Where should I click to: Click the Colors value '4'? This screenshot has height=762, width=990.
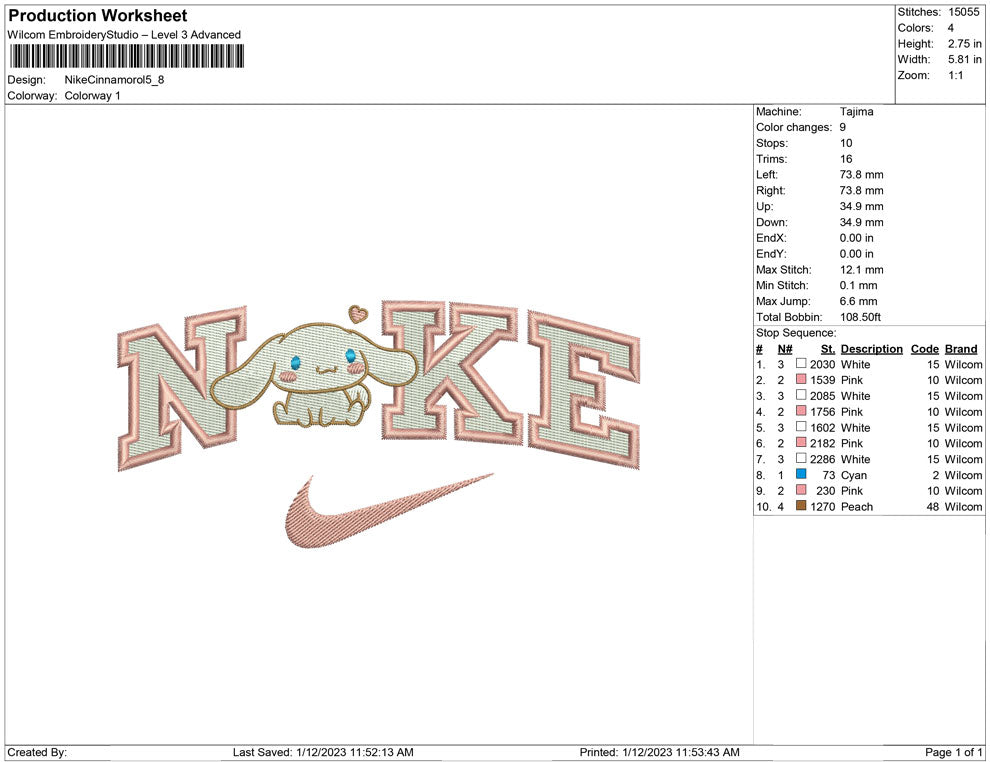[x=951, y=28]
